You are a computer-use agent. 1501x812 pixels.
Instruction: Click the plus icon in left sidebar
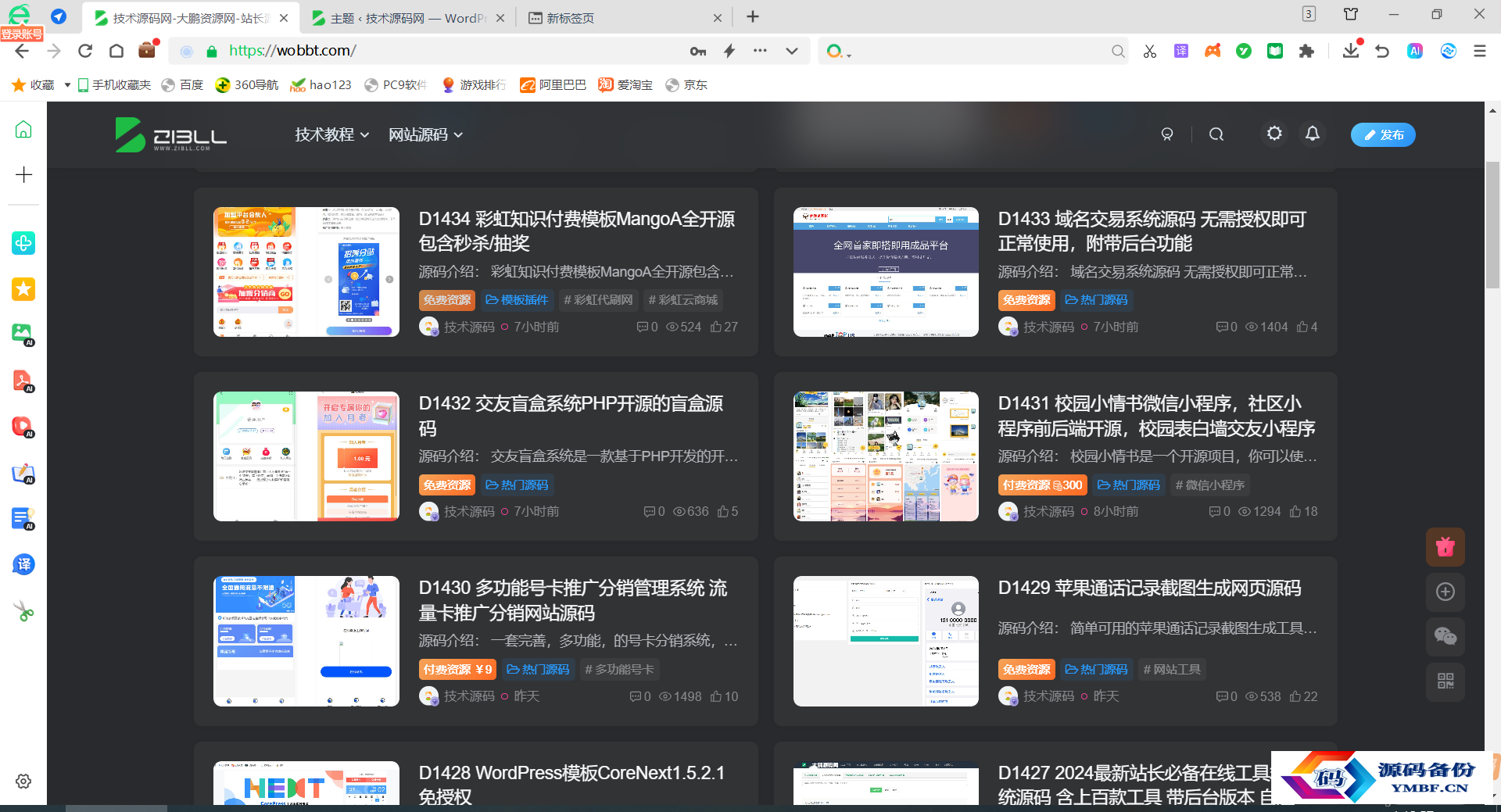click(23, 174)
